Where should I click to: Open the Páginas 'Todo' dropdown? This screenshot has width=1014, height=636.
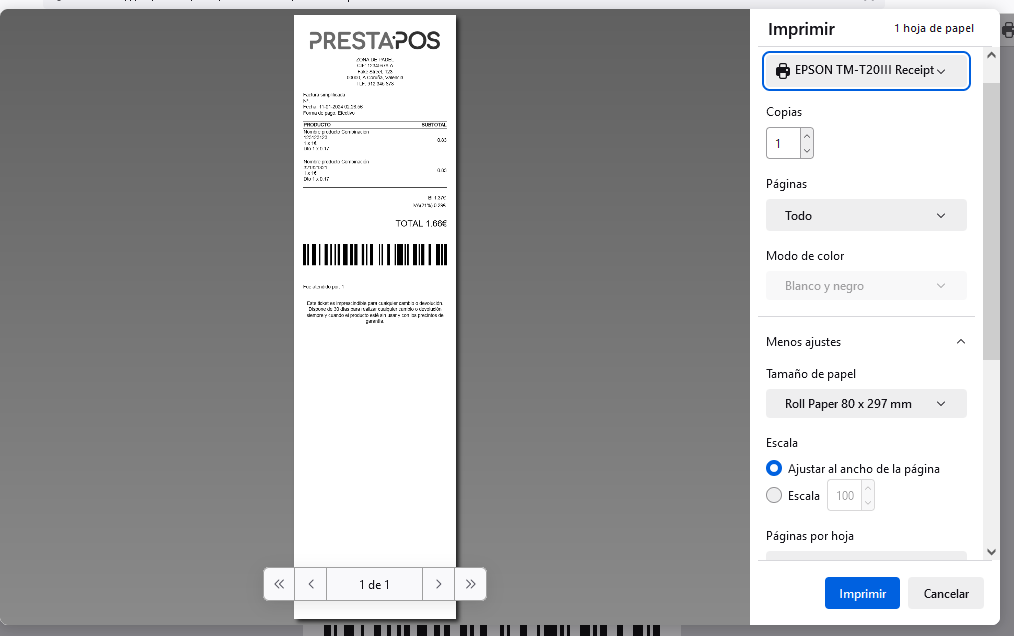[866, 215]
